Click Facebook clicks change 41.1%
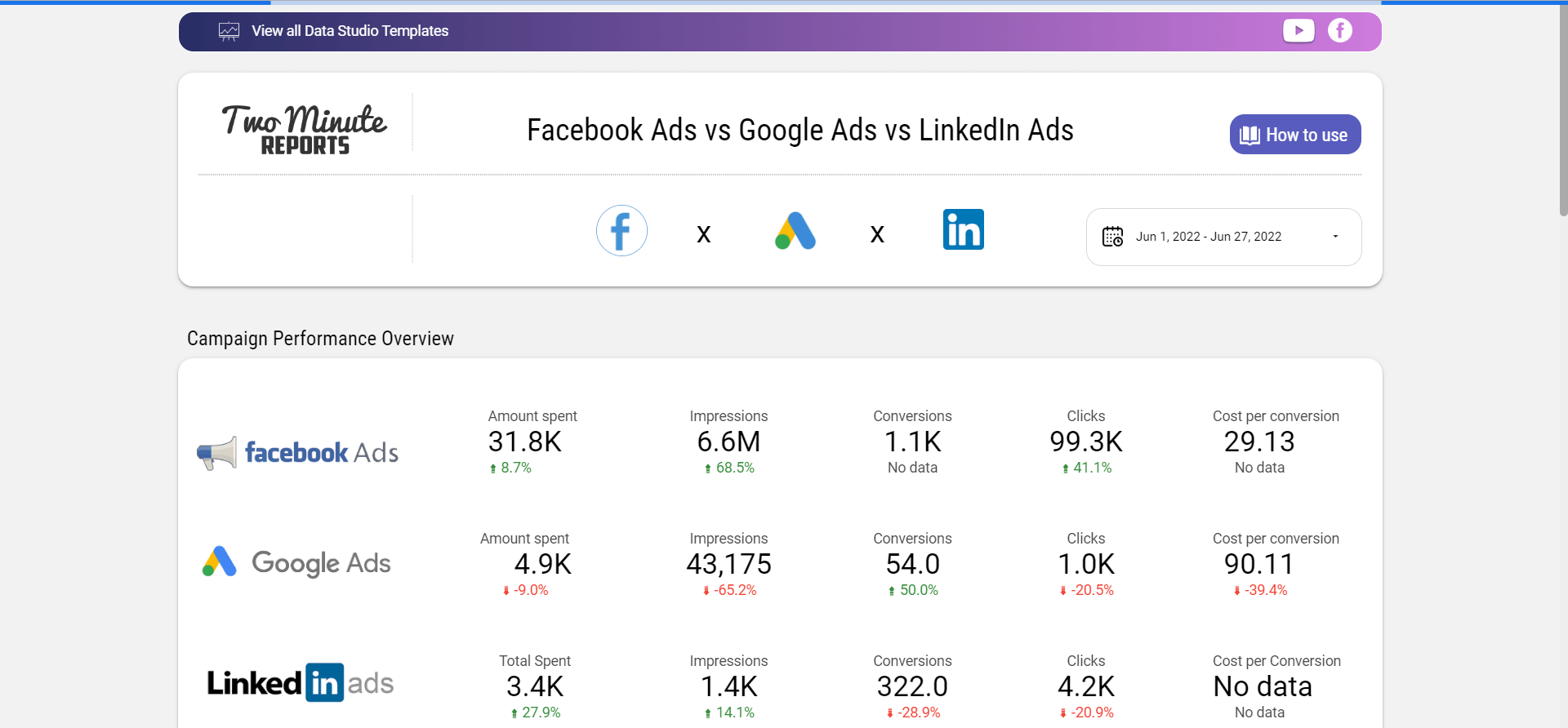Screen dimensions: 1568x728 pos(1087,468)
